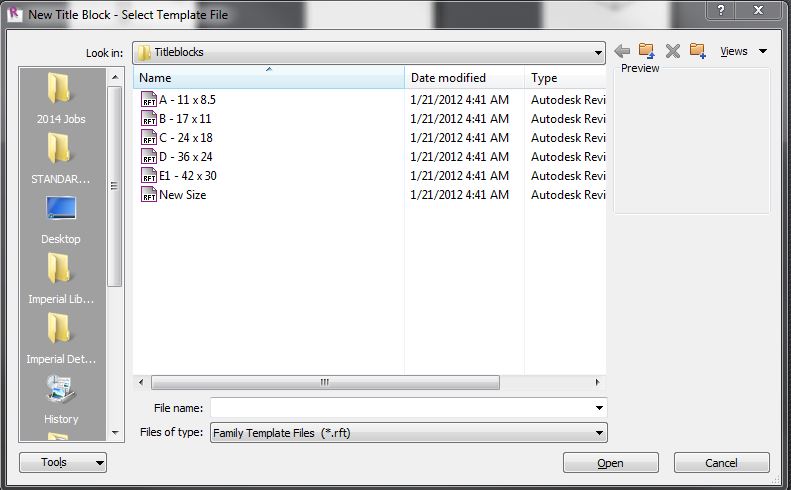
Task: Expand the Look in Titleblocks dropdown
Action: [598, 52]
